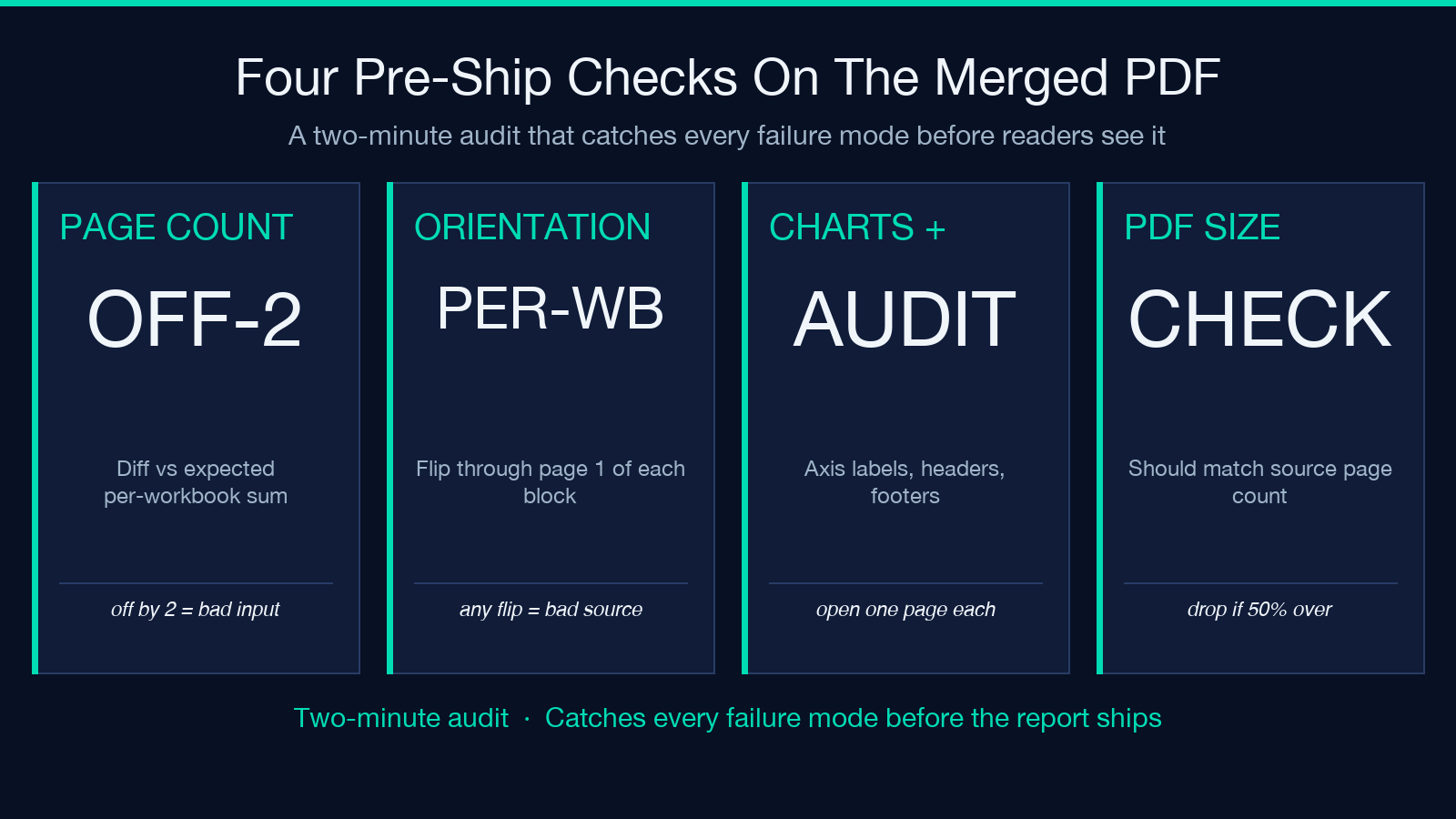
Task: Select the subtitle about the two-minute audit
Action: tap(727, 136)
